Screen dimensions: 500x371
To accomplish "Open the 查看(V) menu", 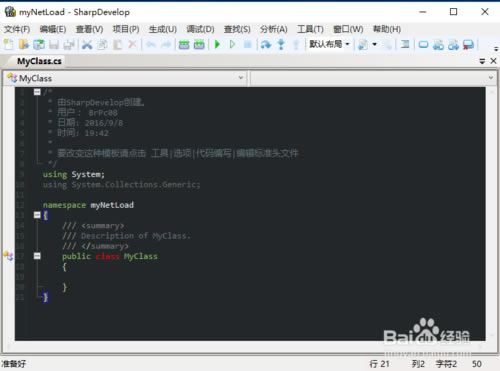I will coord(89,29).
